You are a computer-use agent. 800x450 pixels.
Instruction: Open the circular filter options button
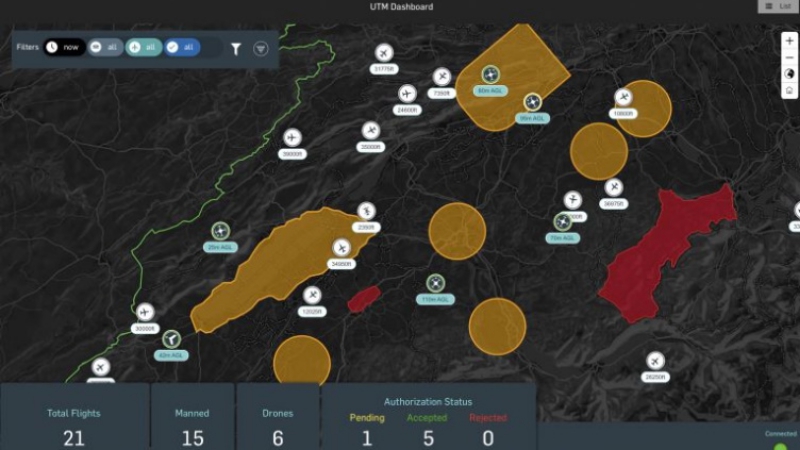point(260,48)
